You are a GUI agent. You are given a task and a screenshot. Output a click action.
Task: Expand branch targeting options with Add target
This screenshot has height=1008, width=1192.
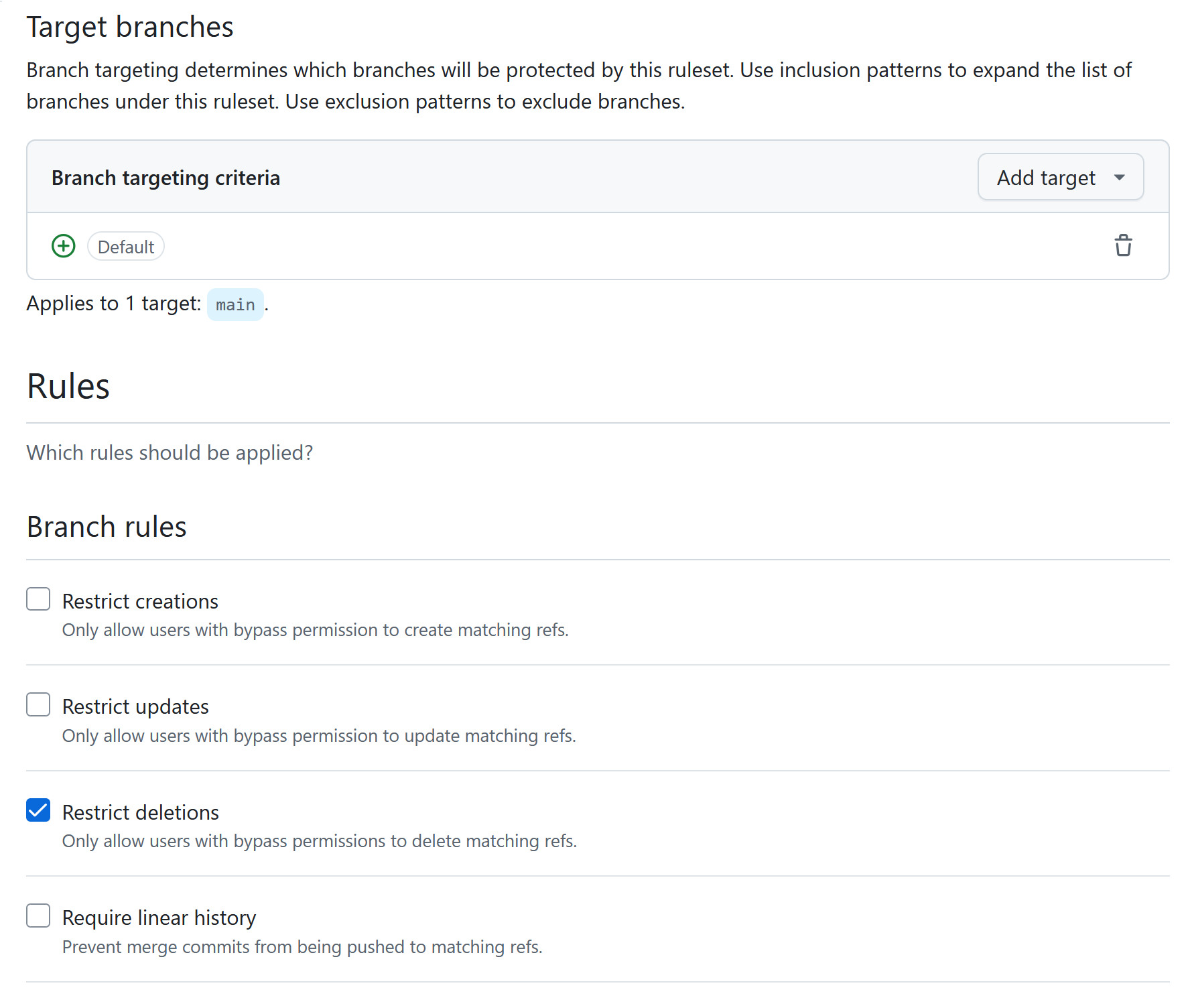point(1060,177)
